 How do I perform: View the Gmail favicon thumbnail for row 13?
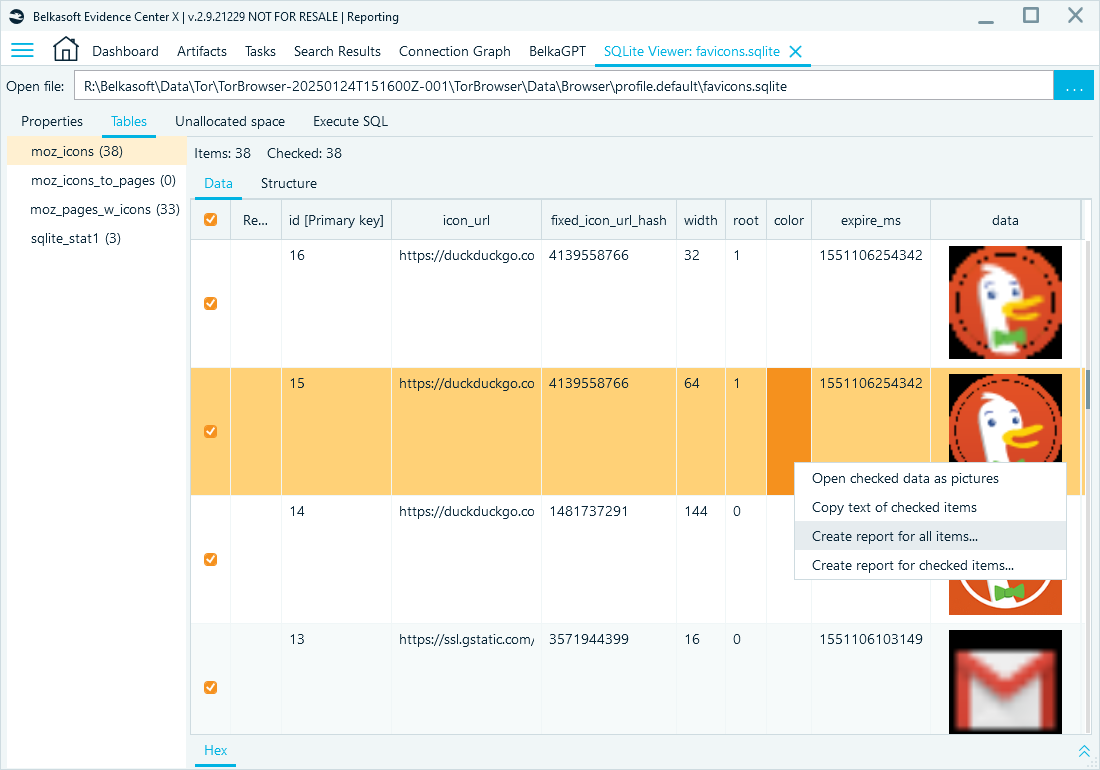pos(1005,682)
